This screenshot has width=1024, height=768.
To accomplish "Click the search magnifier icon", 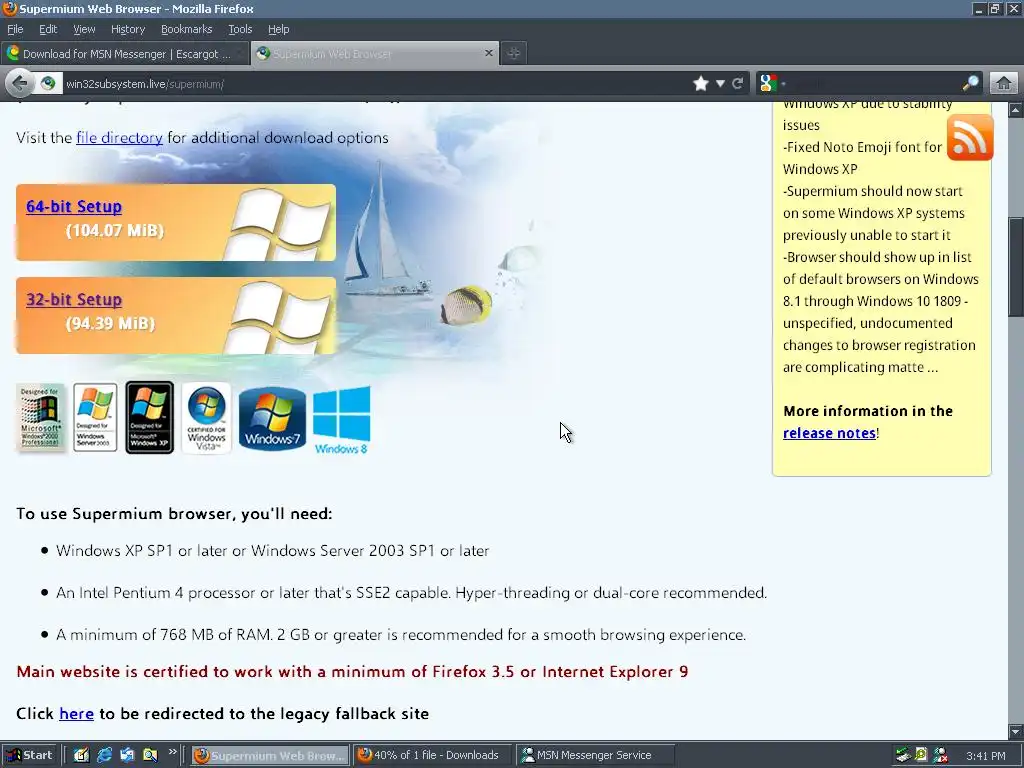I will [x=970, y=84].
